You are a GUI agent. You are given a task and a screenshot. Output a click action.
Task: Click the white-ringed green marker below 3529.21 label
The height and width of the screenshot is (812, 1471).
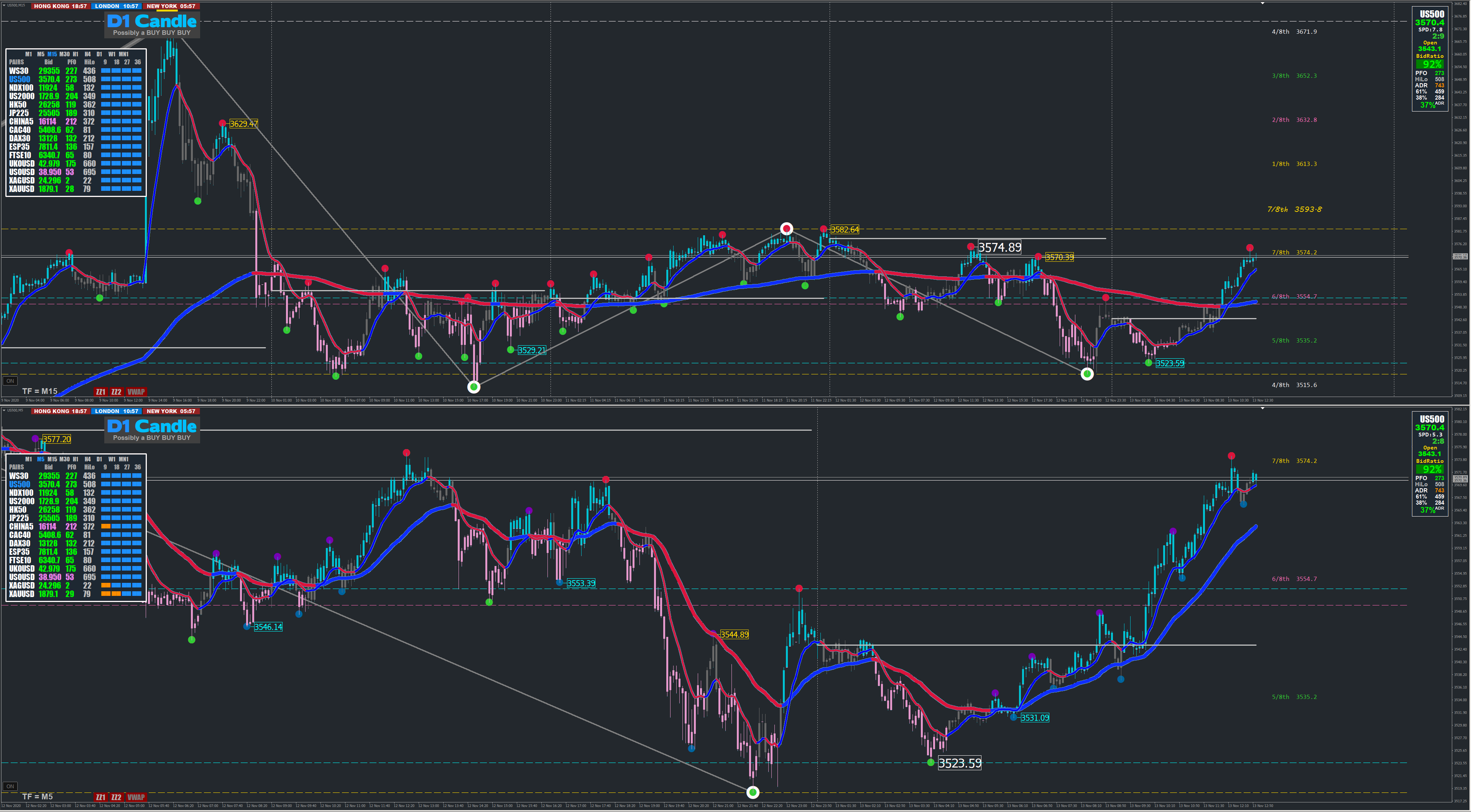point(473,387)
